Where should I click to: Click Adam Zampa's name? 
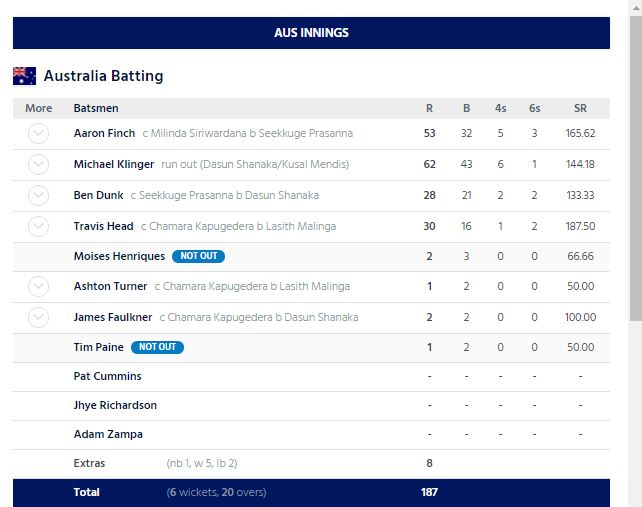tap(108, 435)
